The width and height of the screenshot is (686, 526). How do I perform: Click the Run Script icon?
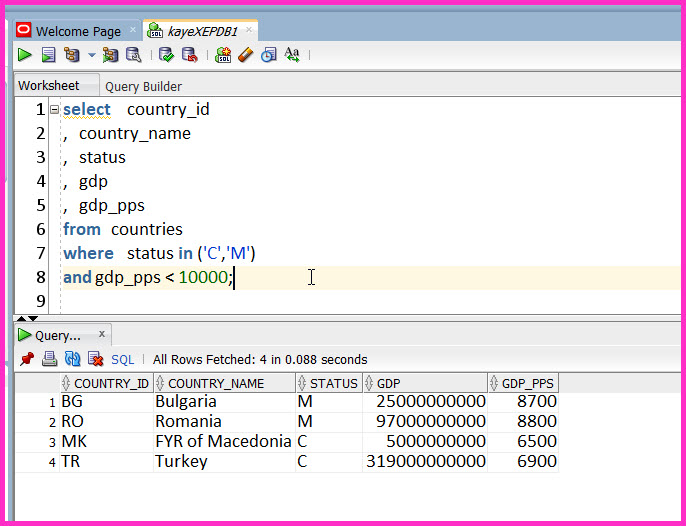click(49, 55)
